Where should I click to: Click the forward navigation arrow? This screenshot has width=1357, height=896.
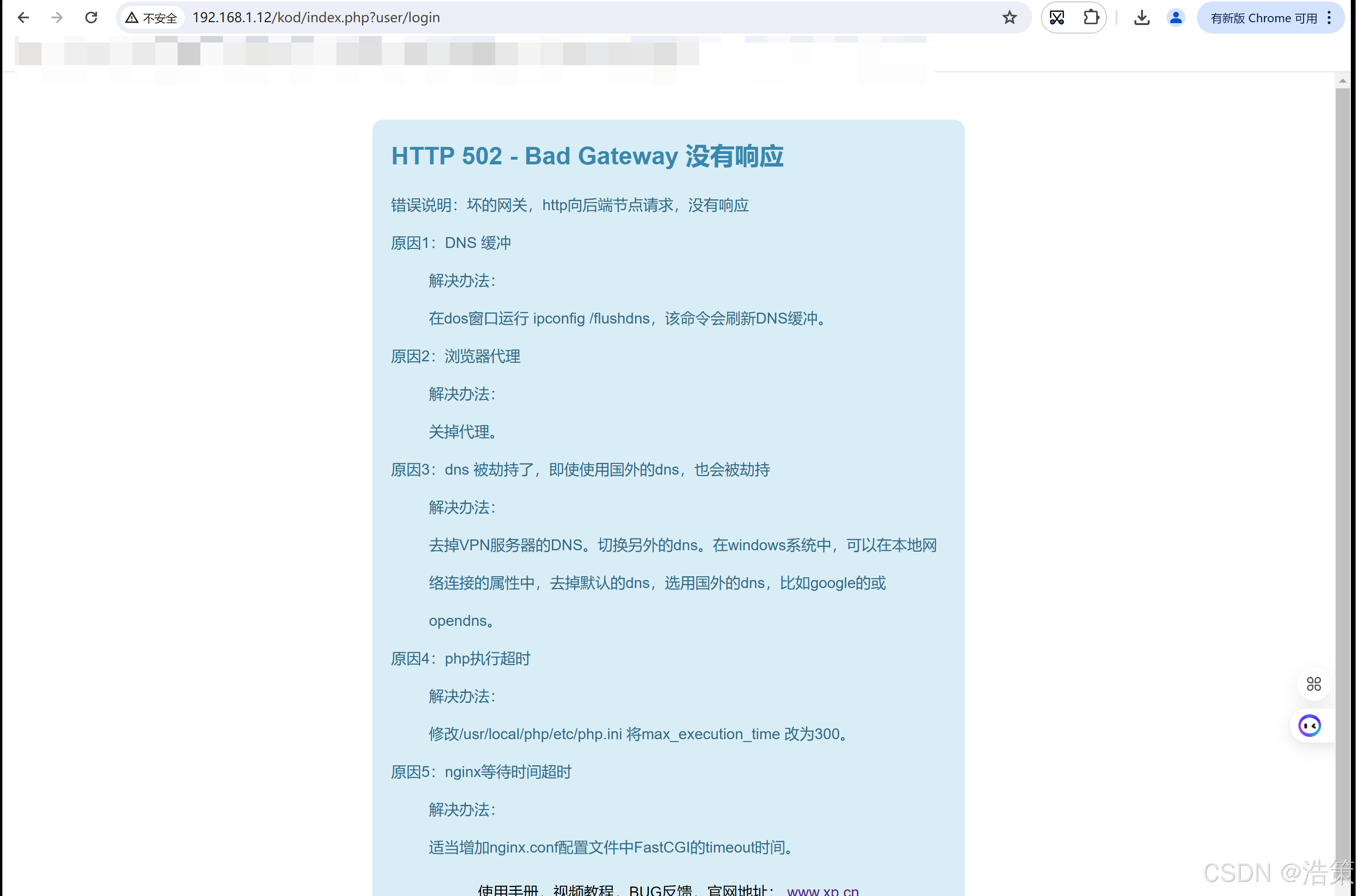point(57,18)
